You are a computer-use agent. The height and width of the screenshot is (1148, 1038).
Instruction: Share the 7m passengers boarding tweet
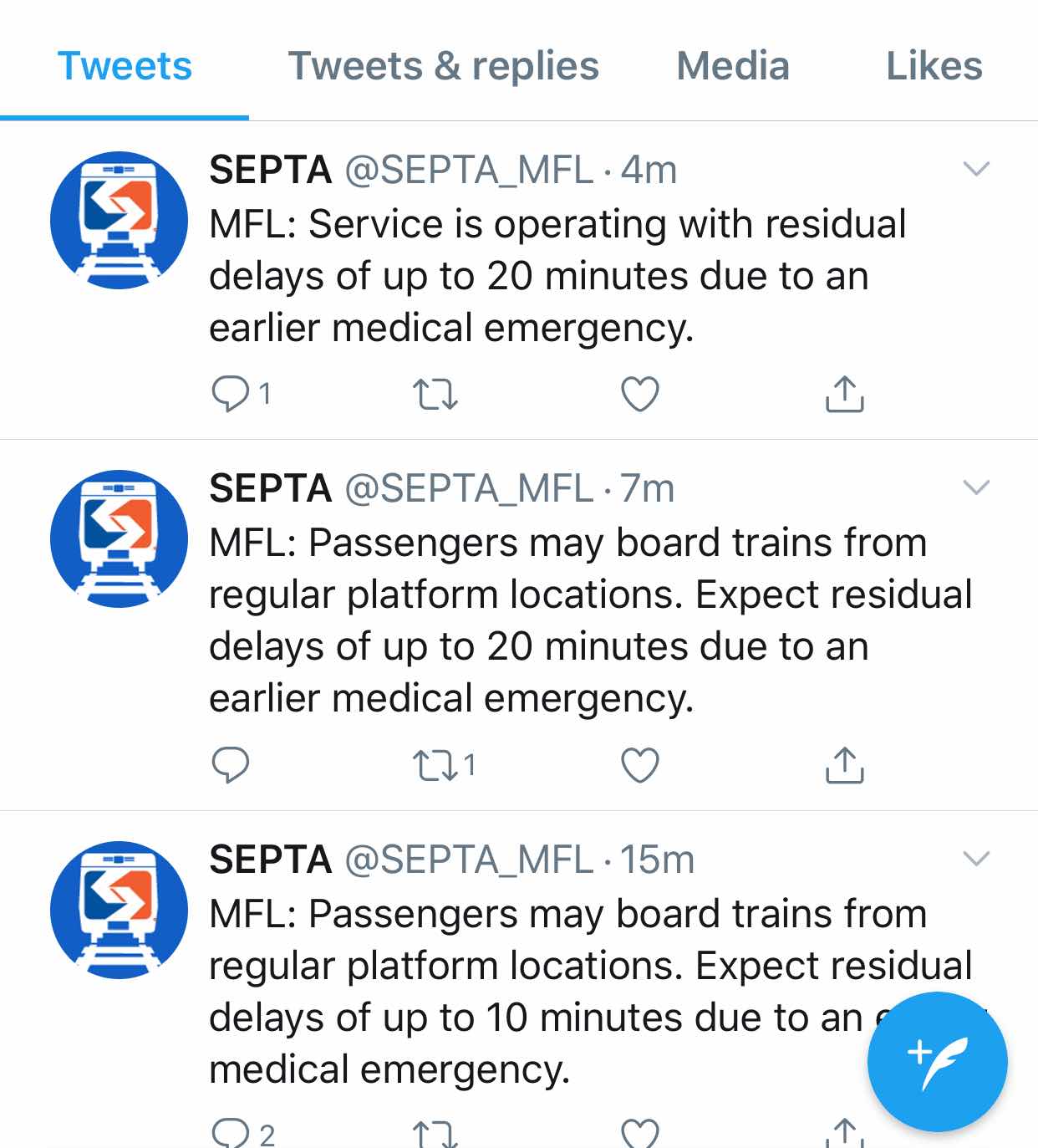[x=845, y=764]
